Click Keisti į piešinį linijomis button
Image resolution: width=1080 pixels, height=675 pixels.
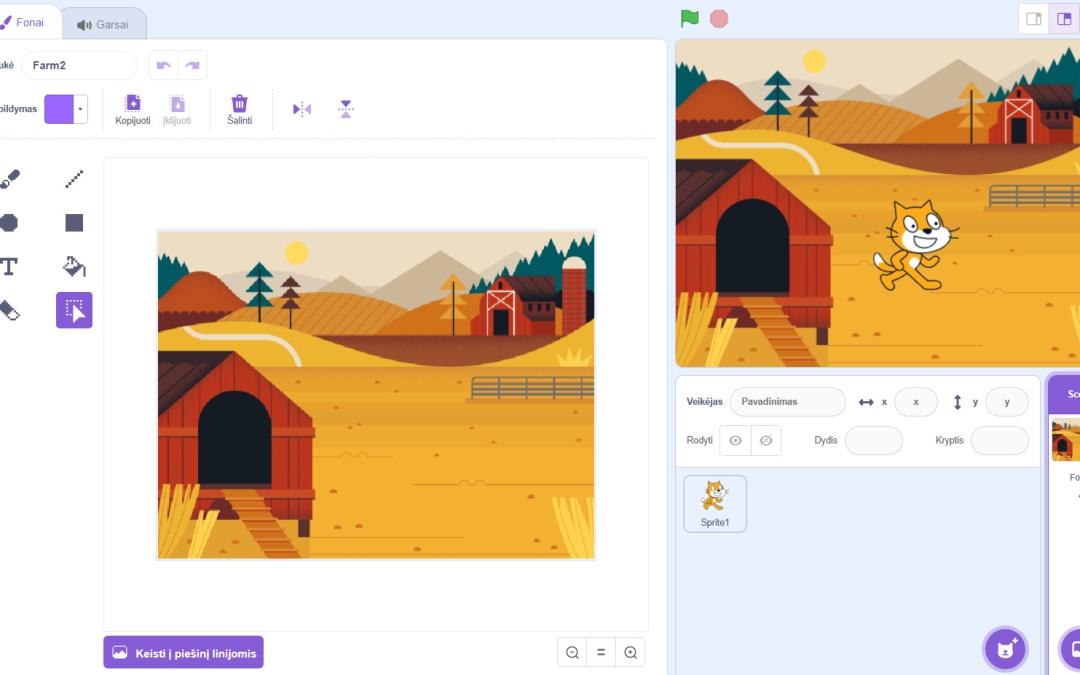[183, 652]
